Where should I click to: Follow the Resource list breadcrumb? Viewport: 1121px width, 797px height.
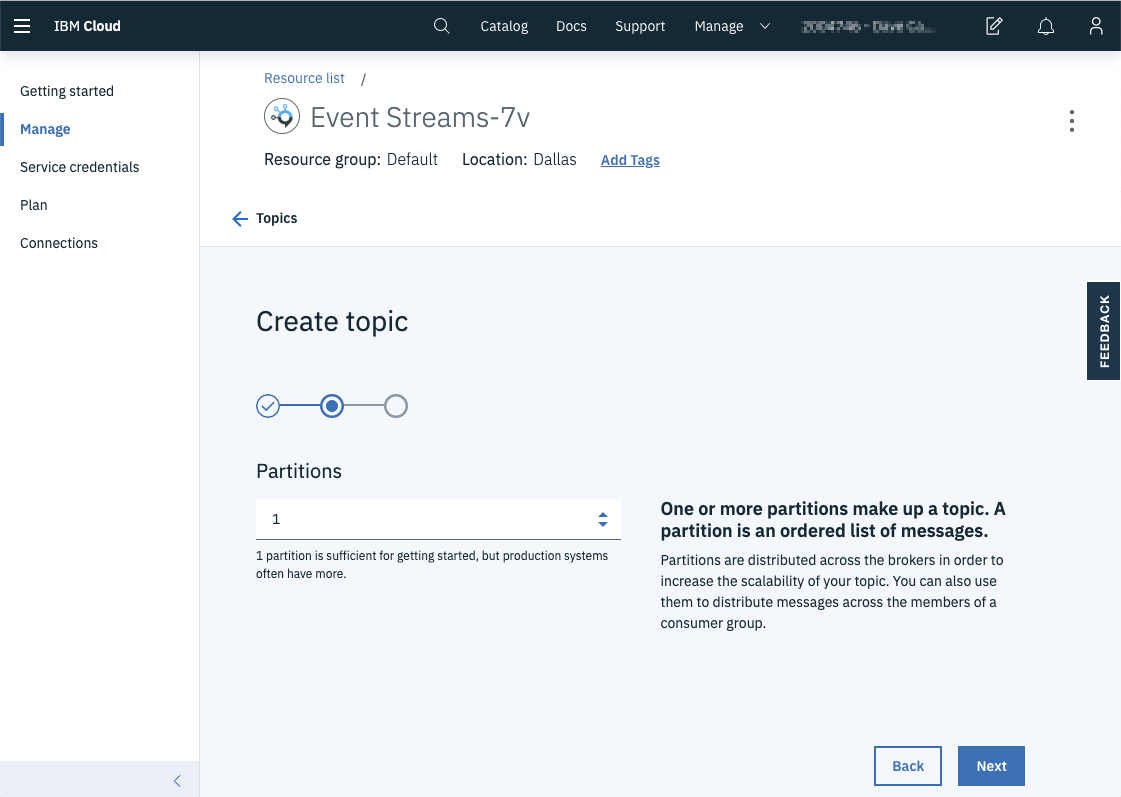coord(304,79)
